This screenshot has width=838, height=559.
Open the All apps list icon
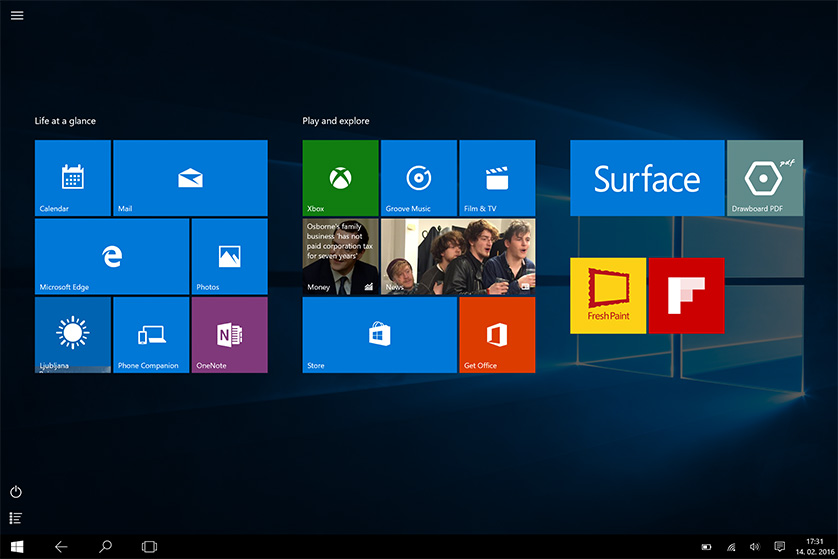16,518
